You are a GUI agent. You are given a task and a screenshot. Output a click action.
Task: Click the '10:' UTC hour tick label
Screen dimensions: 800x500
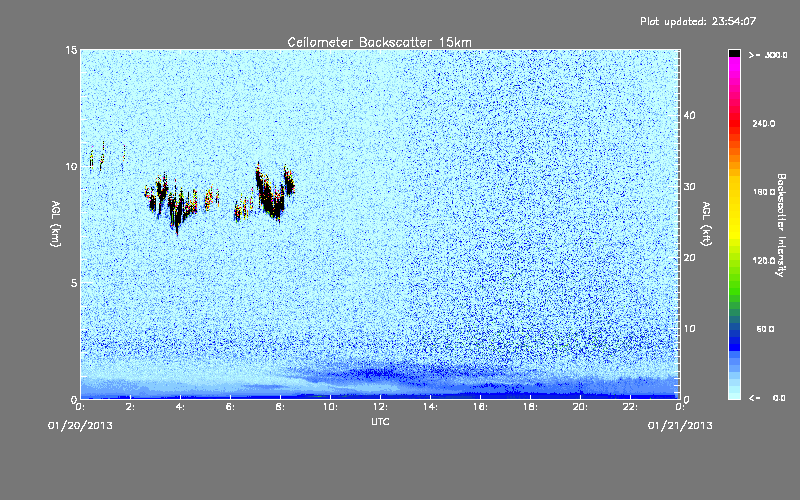(x=330, y=407)
